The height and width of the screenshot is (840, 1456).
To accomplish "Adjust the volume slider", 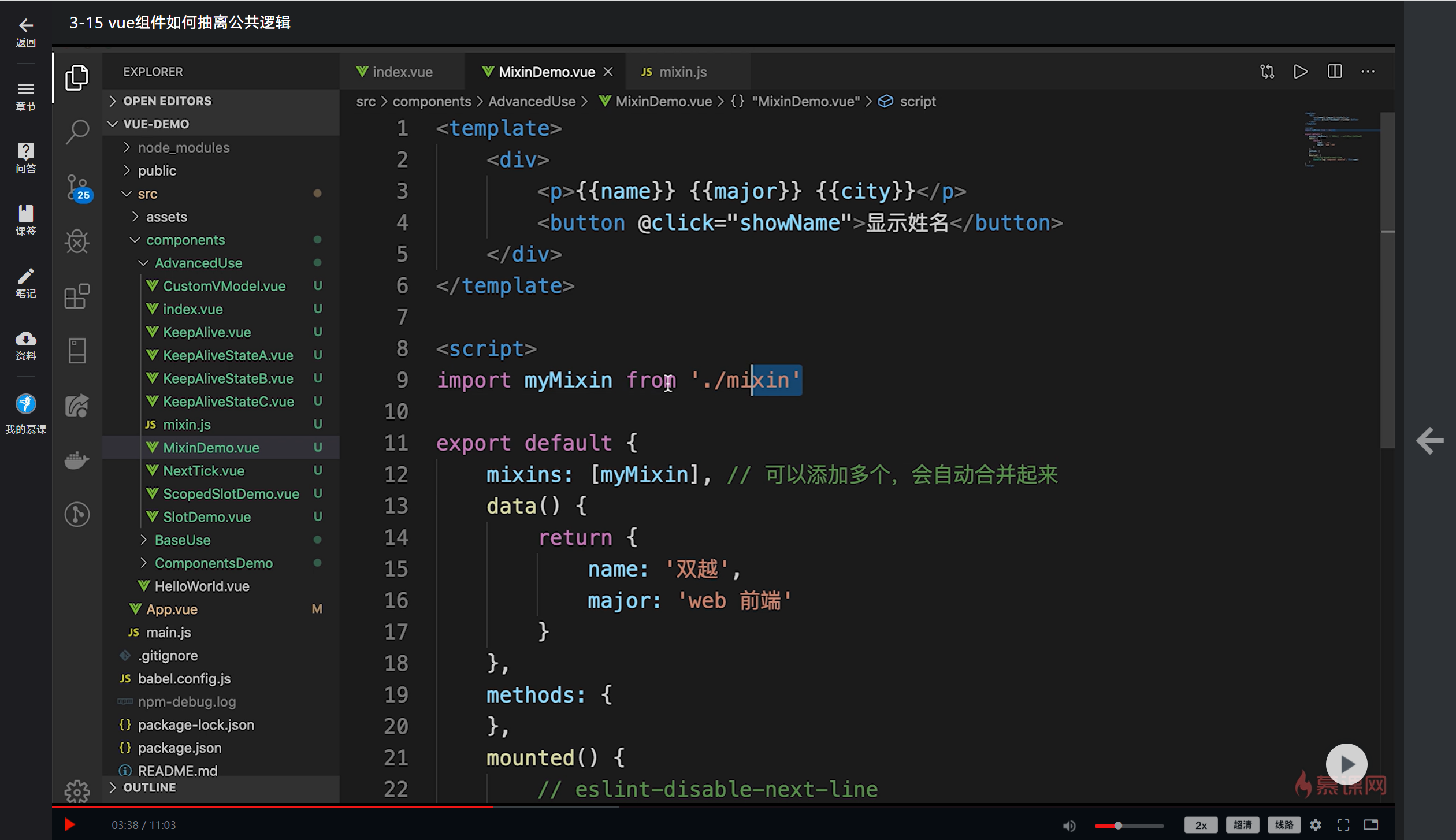I will pyautogui.click(x=1129, y=826).
